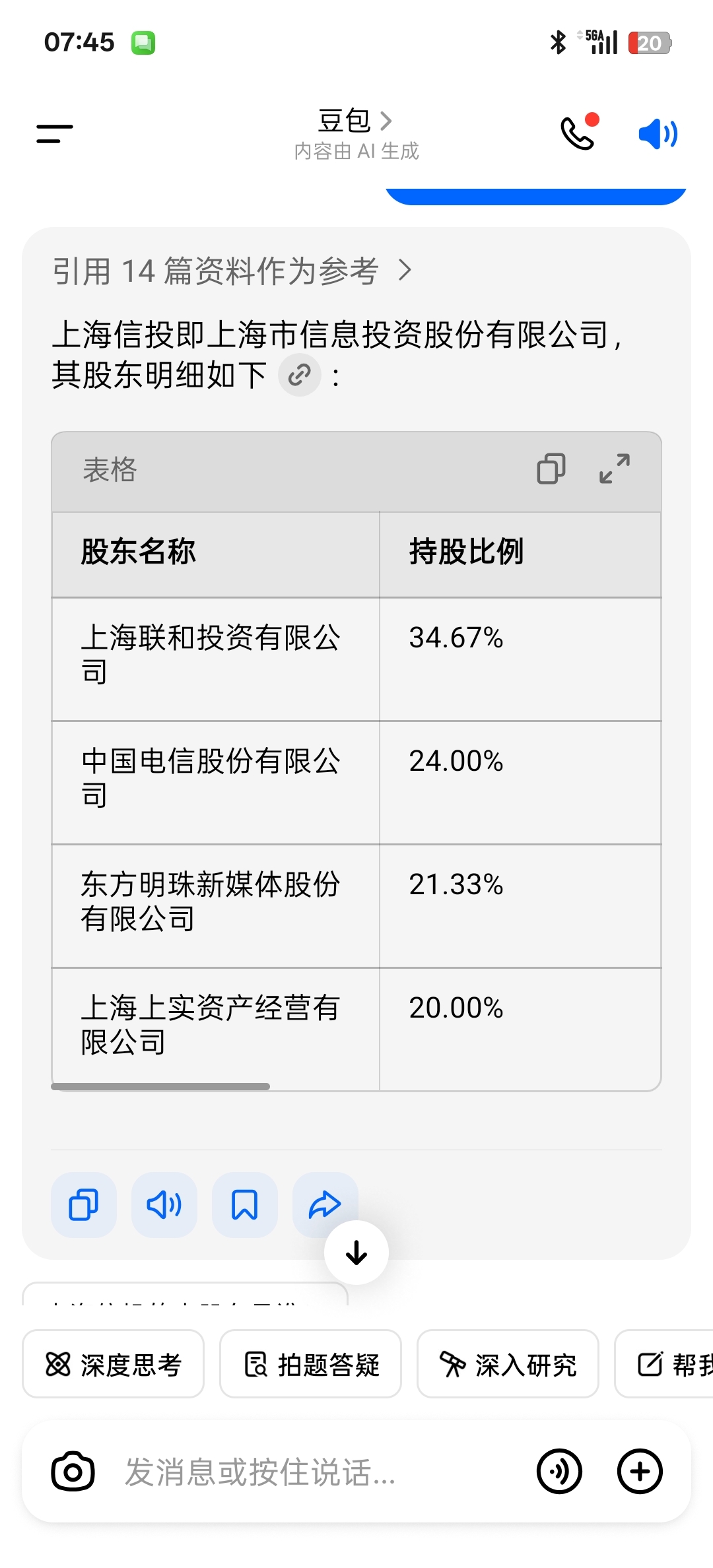The width and height of the screenshot is (713, 1568).
Task: Copy the table contents
Action: click(551, 469)
